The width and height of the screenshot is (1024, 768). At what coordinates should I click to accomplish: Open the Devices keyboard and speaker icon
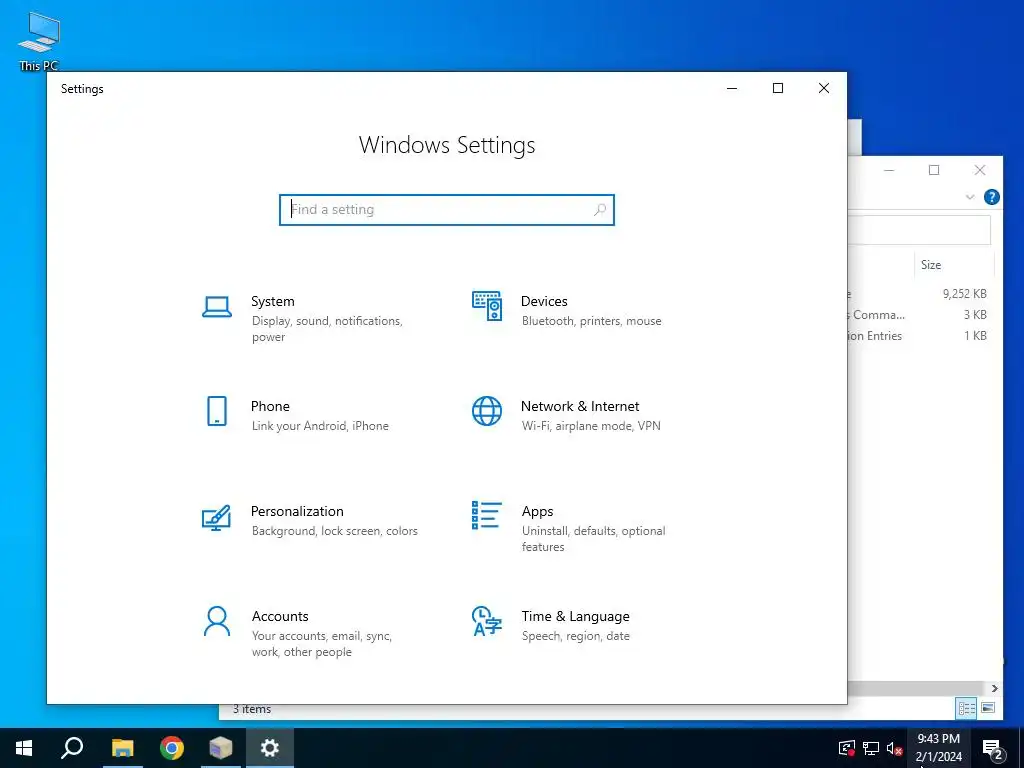click(x=487, y=306)
